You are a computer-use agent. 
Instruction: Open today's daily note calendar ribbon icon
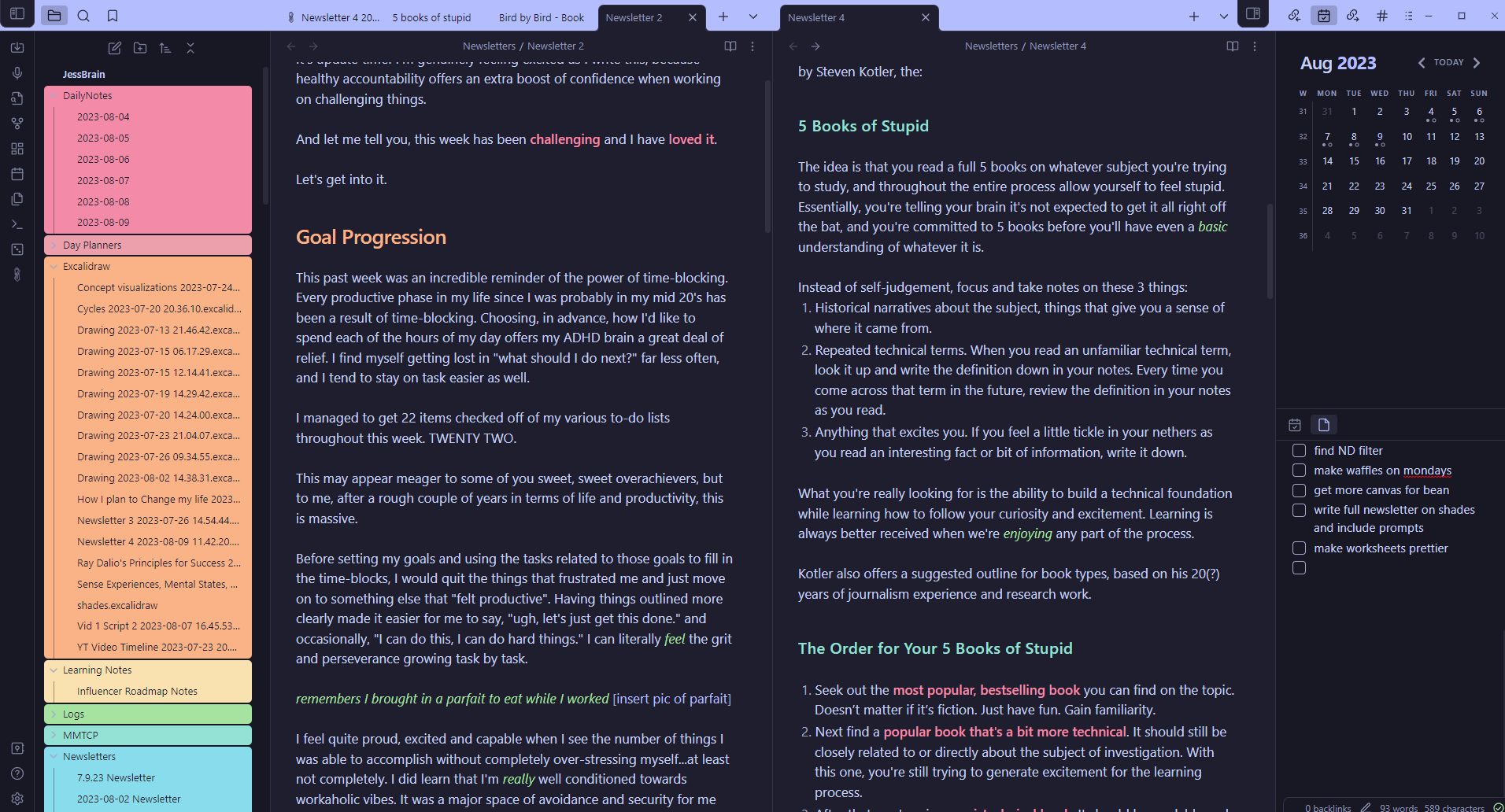point(17,174)
